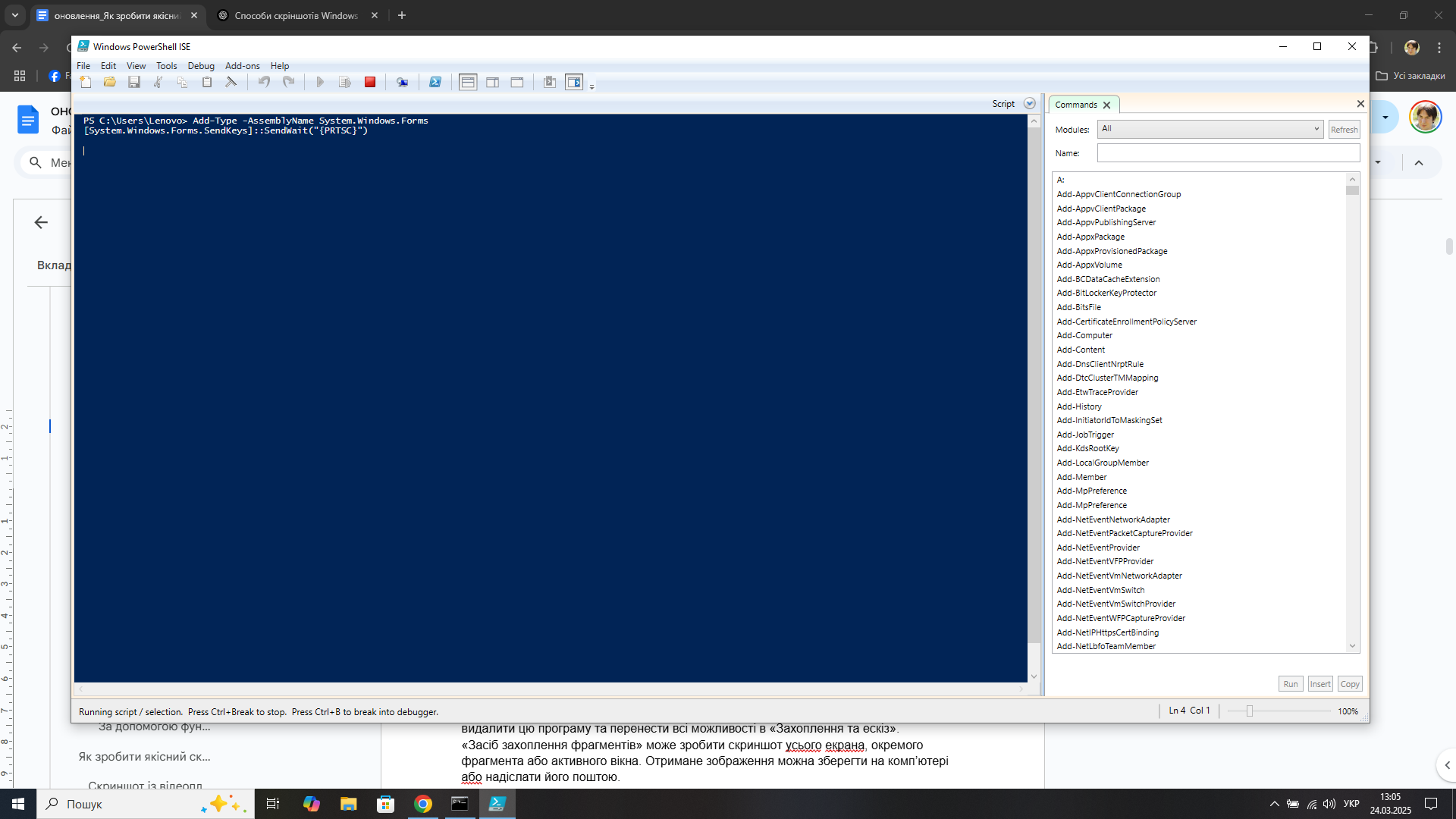Click inside the blue console pane
This screenshot has height=819, width=1456.
[551, 398]
